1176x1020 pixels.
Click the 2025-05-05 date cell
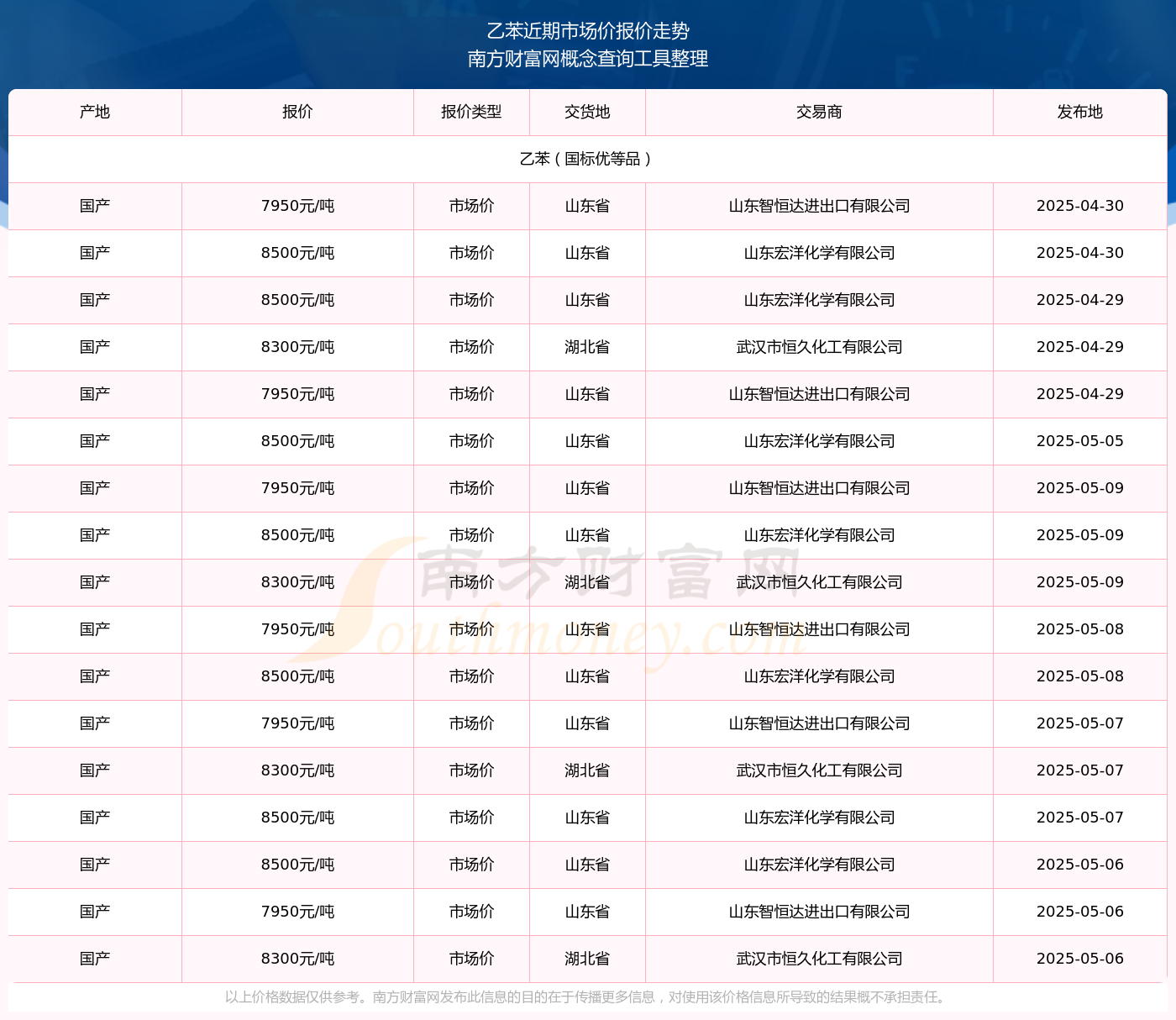[x=1080, y=441]
